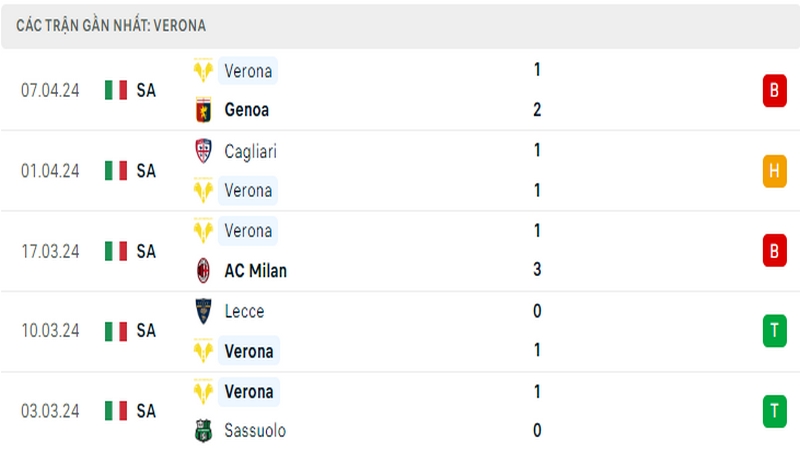The image size is (800, 450).
Task: Click the Sassuolo club crest icon
Action: tap(204, 431)
